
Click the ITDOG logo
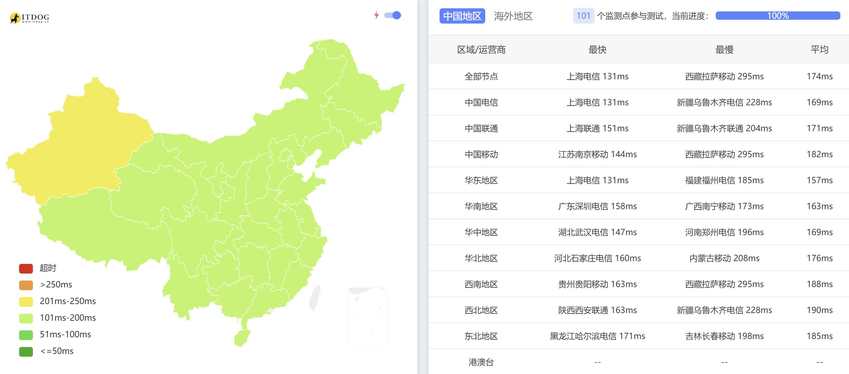click(29, 18)
